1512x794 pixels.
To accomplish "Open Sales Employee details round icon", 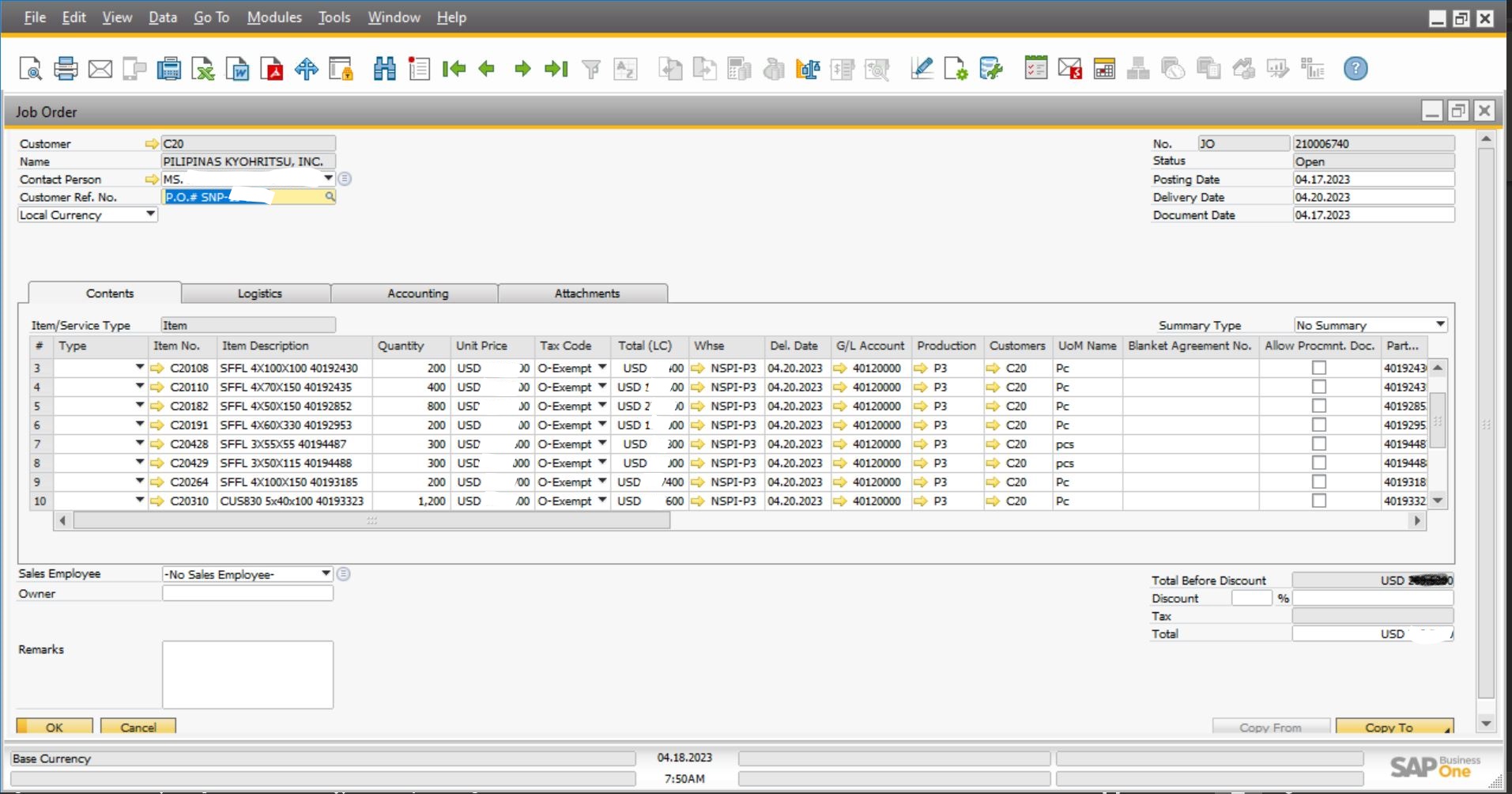I will pyautogui.click(x=343, y=574).
